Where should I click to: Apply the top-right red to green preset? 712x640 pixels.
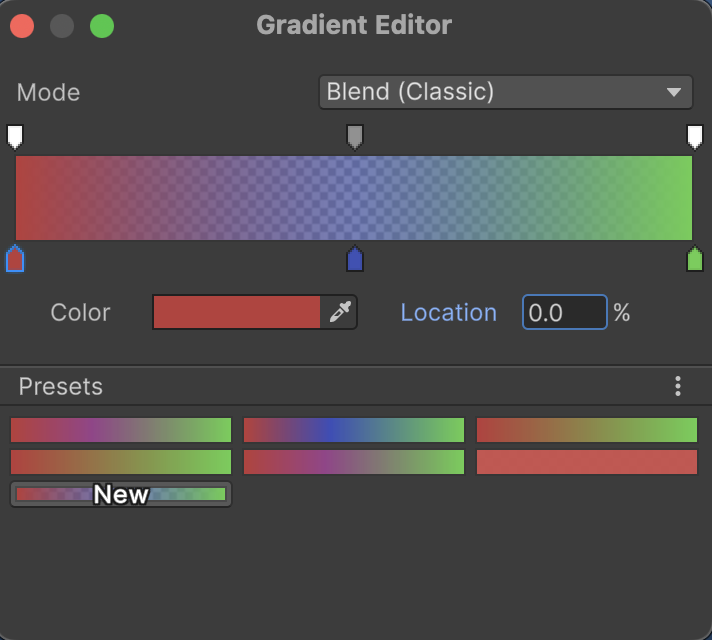(587, 430)
